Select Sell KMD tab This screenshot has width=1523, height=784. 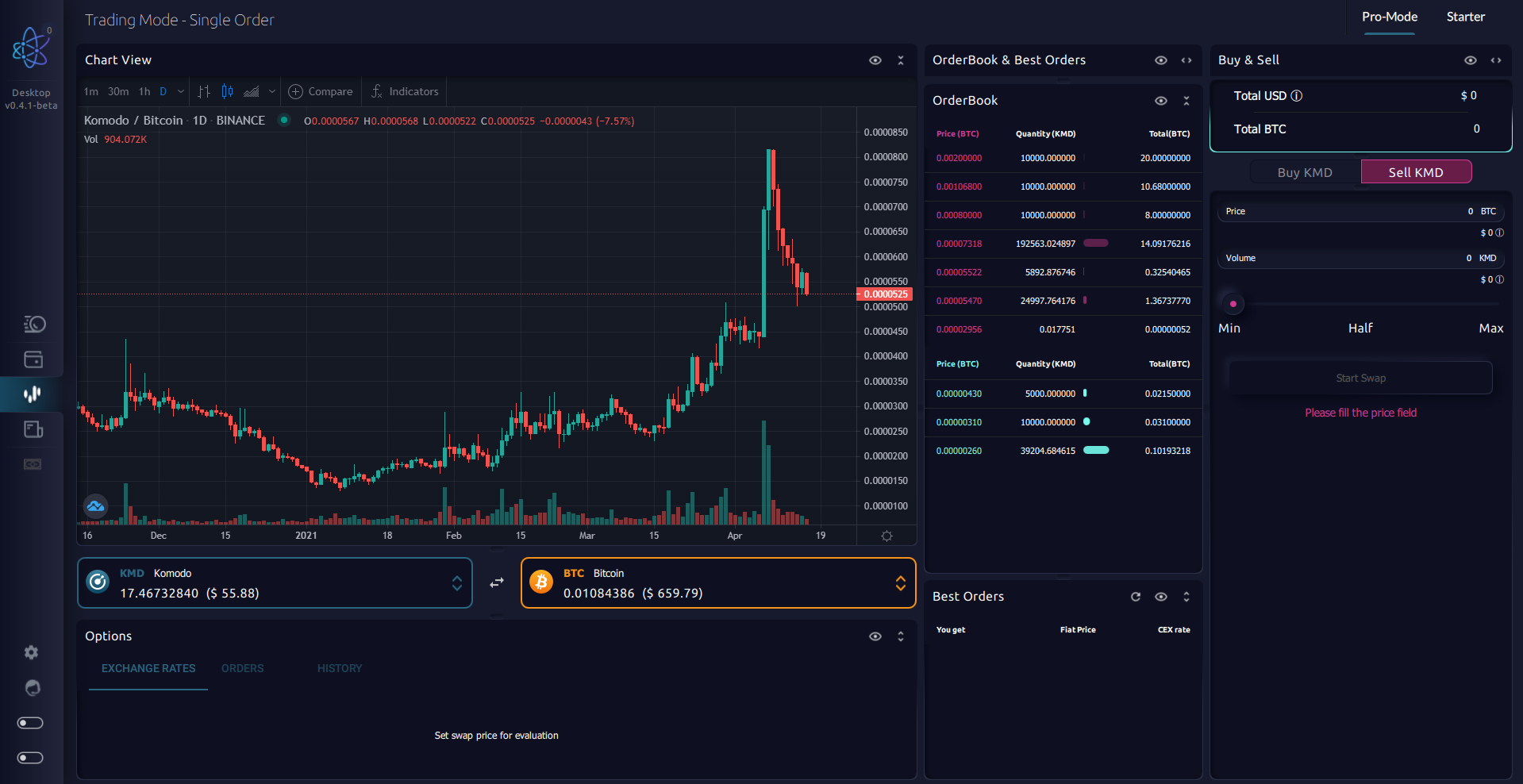pos(1416,172)
